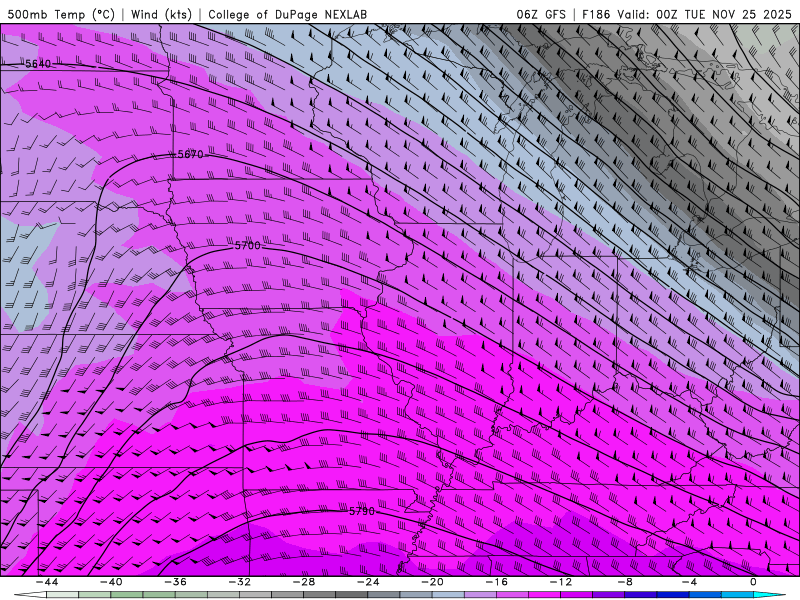Click the -8 color scale label
The image size is (800, 600).
pos(625,582)
